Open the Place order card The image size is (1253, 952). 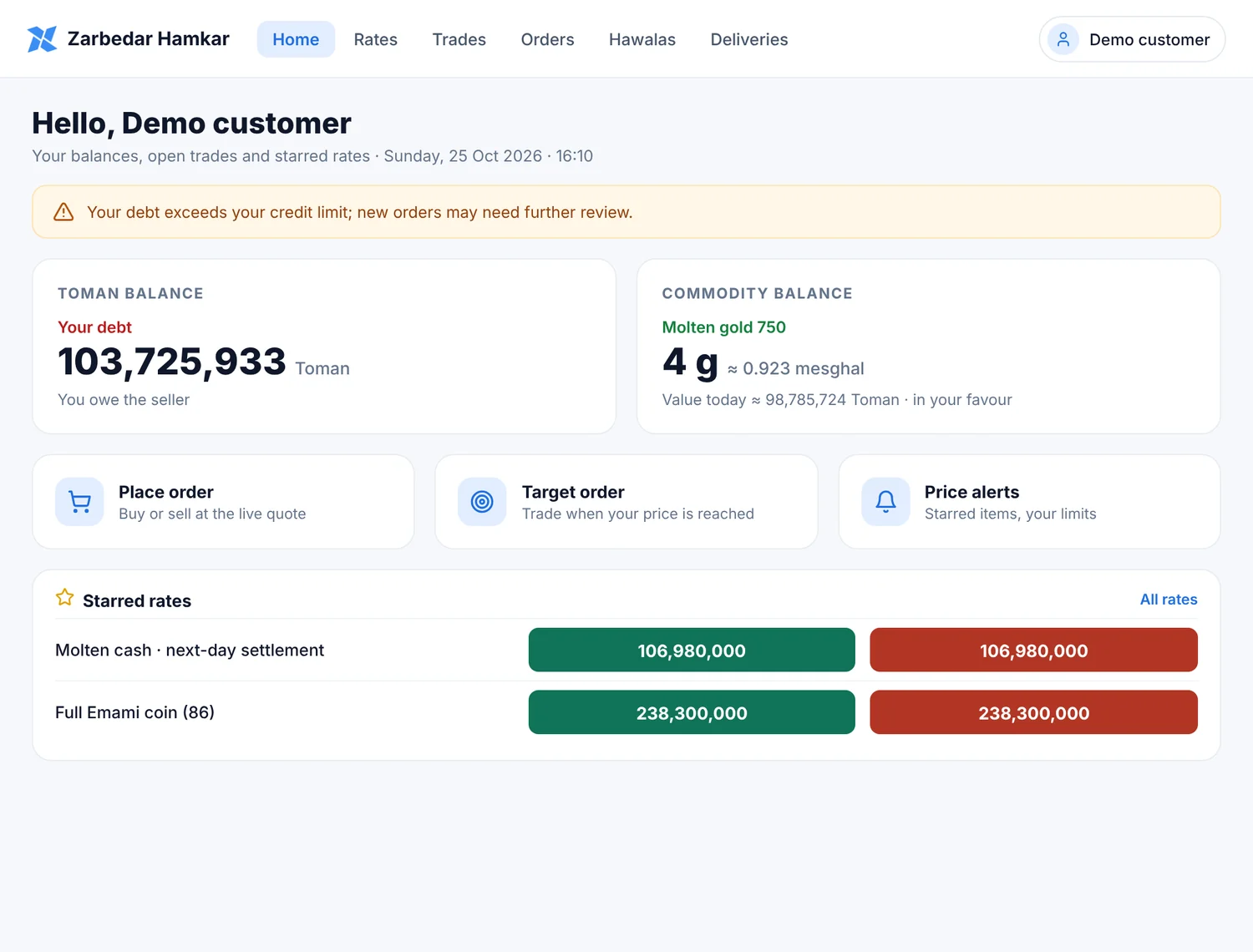click(223, 502)
